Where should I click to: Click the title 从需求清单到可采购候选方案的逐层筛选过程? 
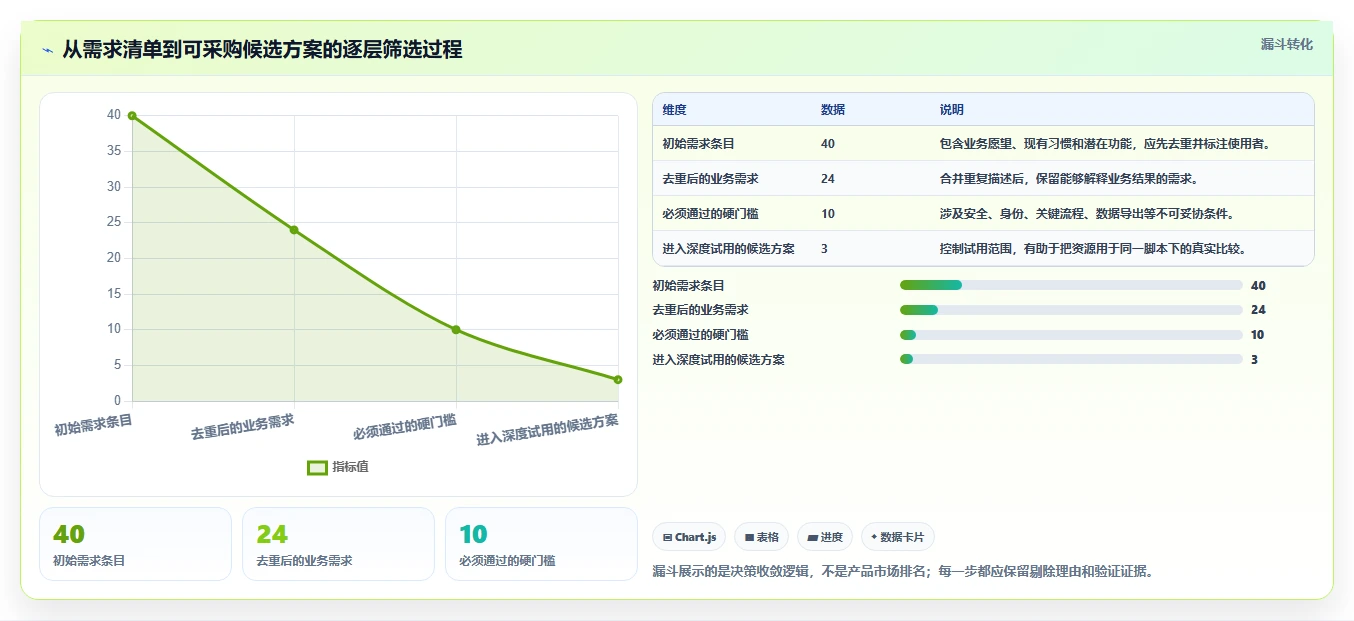[262, 50]
